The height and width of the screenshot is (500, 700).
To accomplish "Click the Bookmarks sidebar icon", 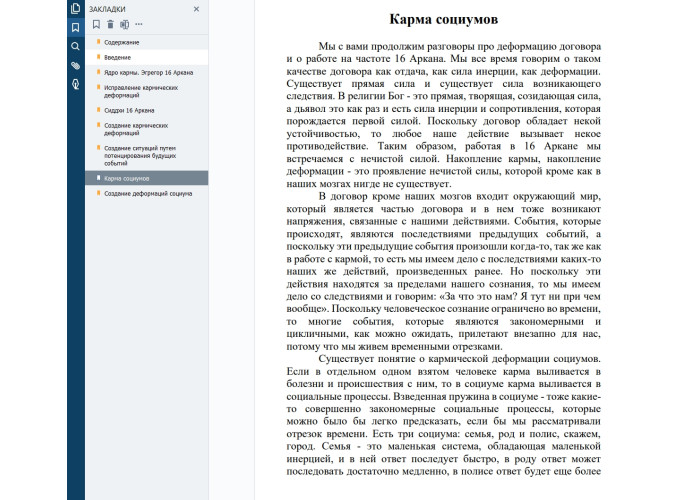I will coord(75,27).
